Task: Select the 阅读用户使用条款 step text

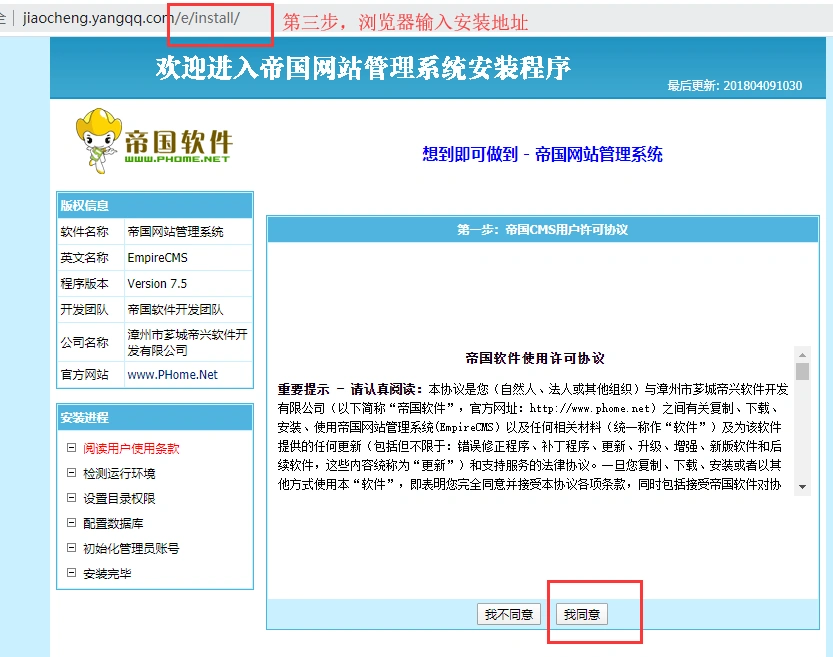Action: point(131,448)
